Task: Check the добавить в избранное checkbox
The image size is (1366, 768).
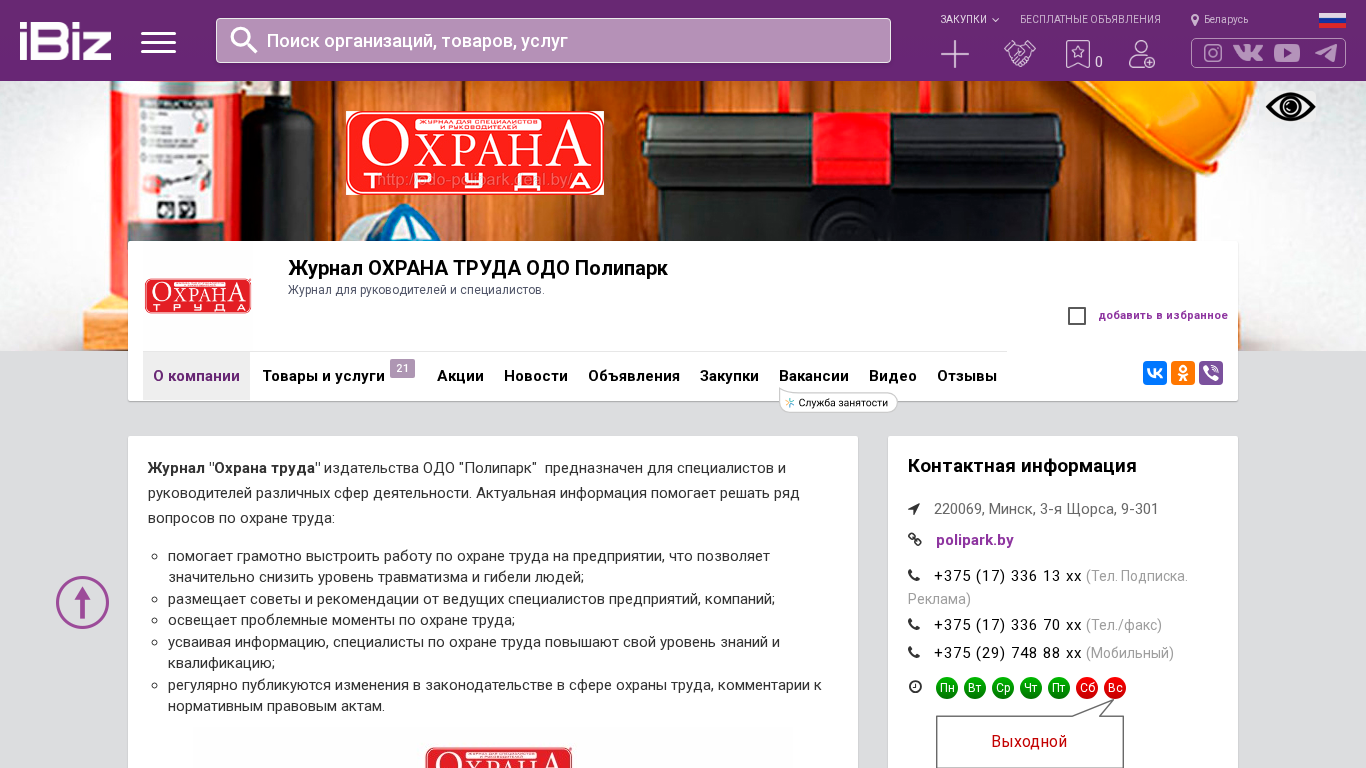Action: click(x=1077, y=316)
